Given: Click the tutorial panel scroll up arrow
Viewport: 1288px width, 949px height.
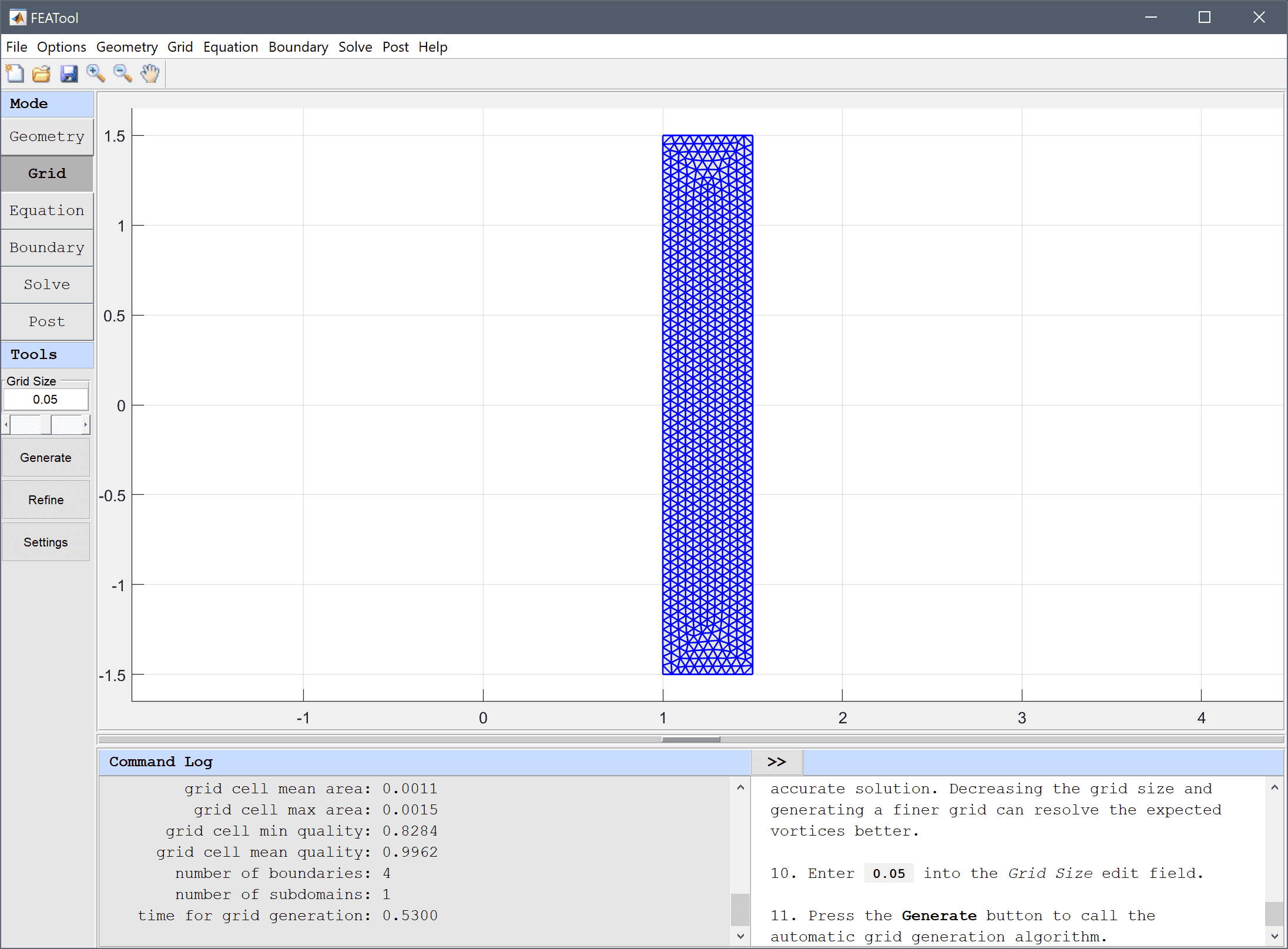Looking at the screenshot, I should 1274,787.
